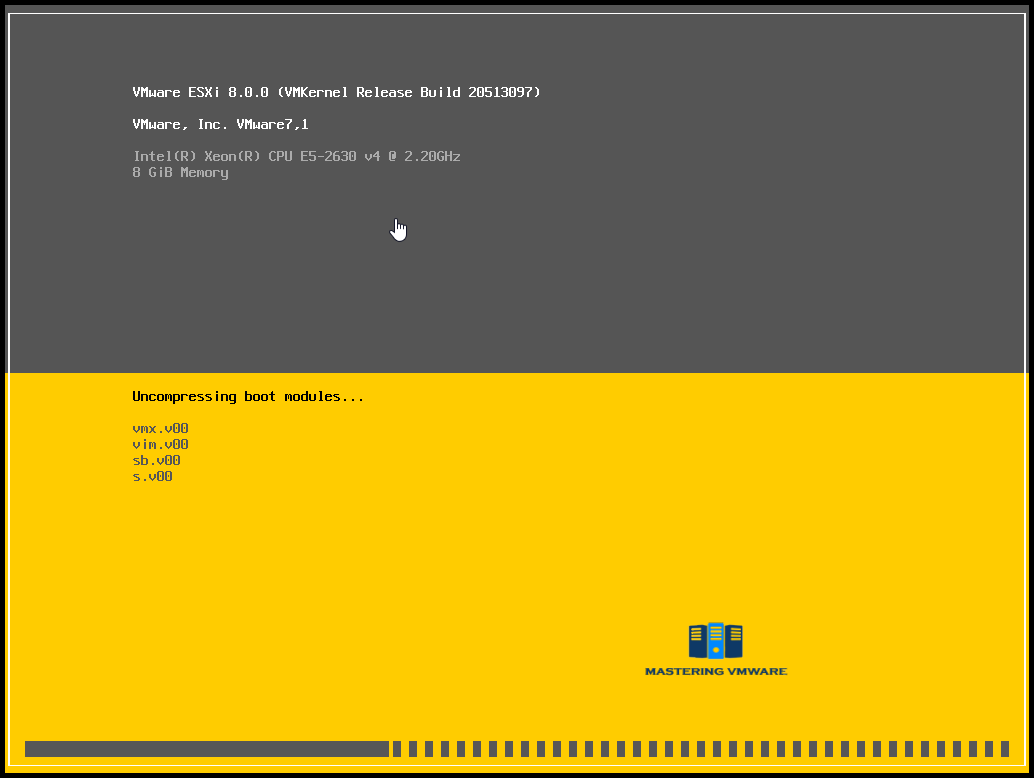Click the sb.v00 module entry
The width and height of the screenshot is (1034, 778).
click(x=156, y=460)
